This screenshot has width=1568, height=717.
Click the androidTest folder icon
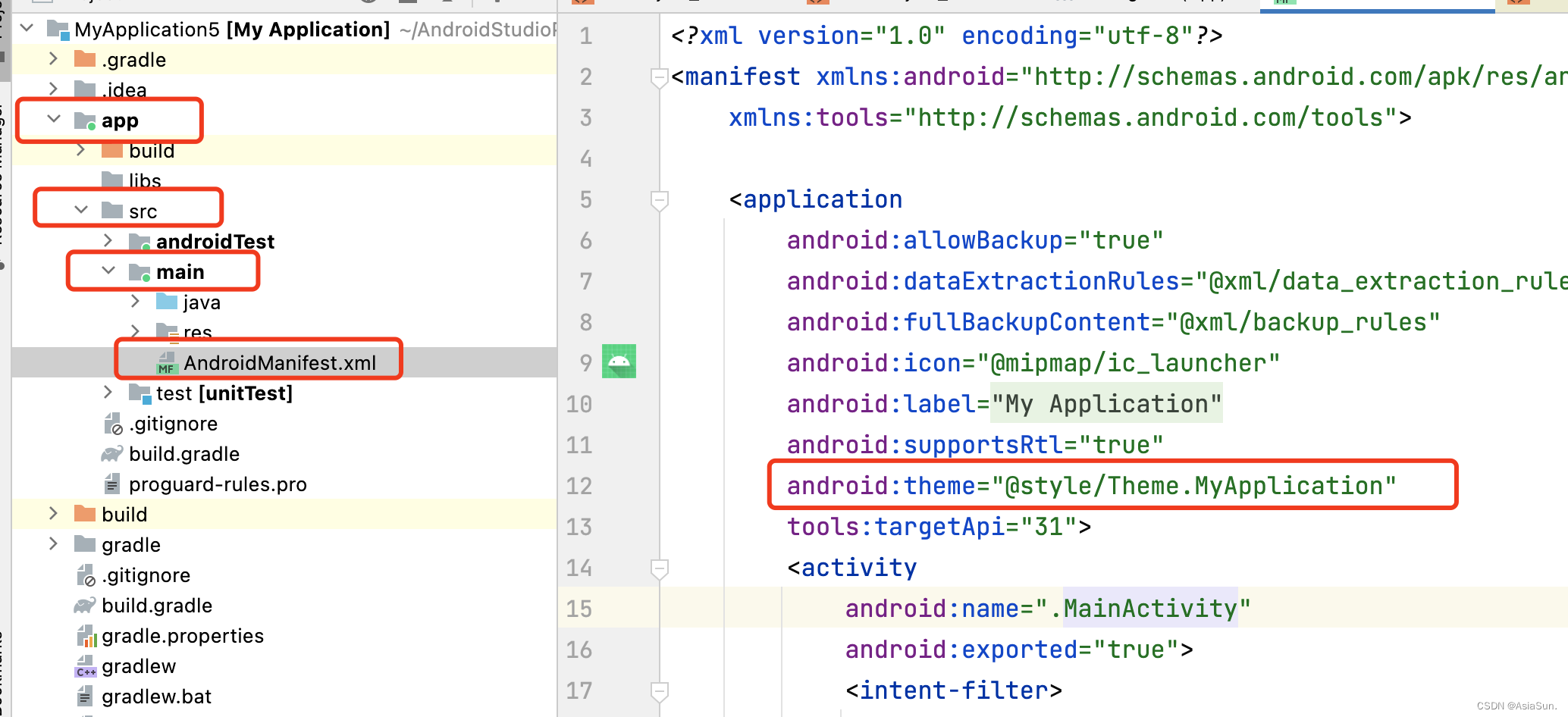click(x=140, y=242)
